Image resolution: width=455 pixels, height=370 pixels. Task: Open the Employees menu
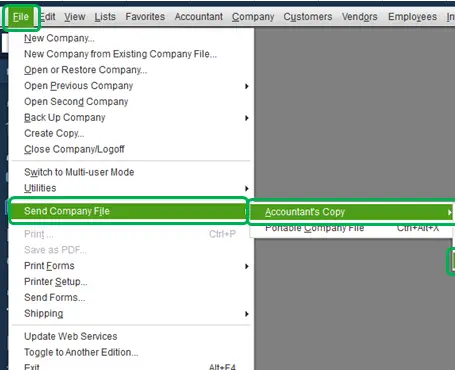412,17
